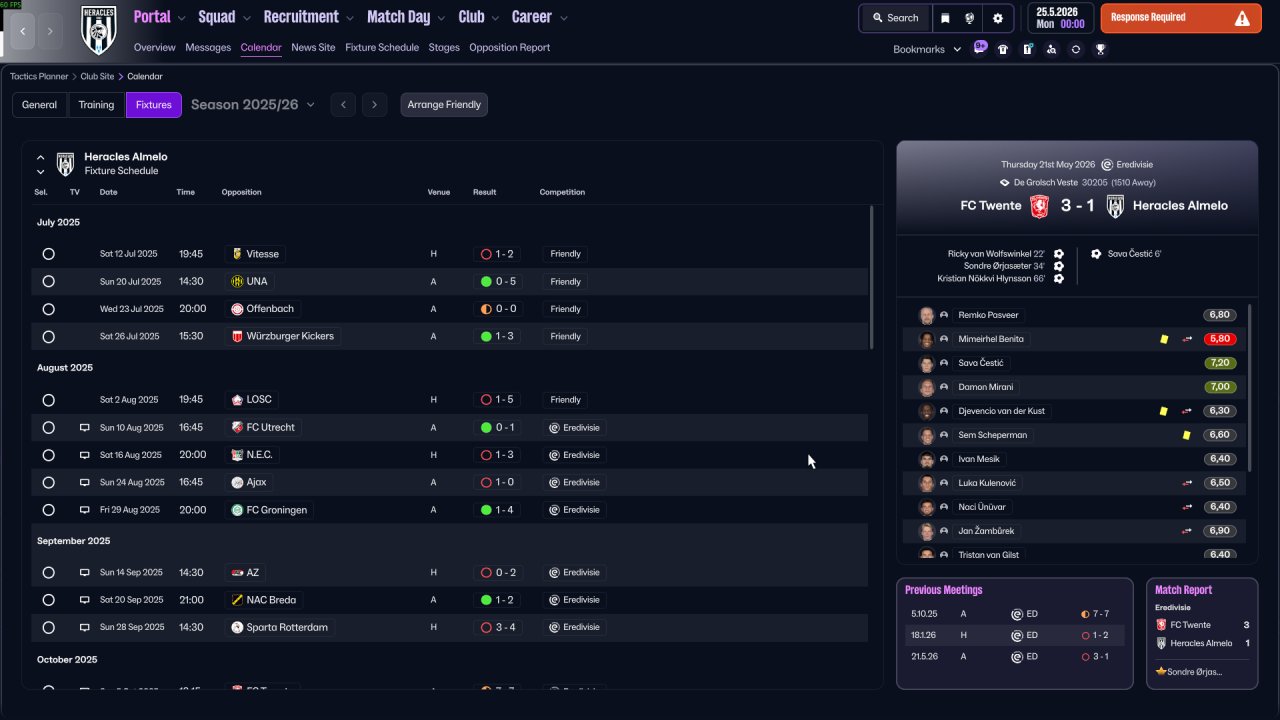
Task: Open the 9+ notifications speech bubble
Action: 980,47
